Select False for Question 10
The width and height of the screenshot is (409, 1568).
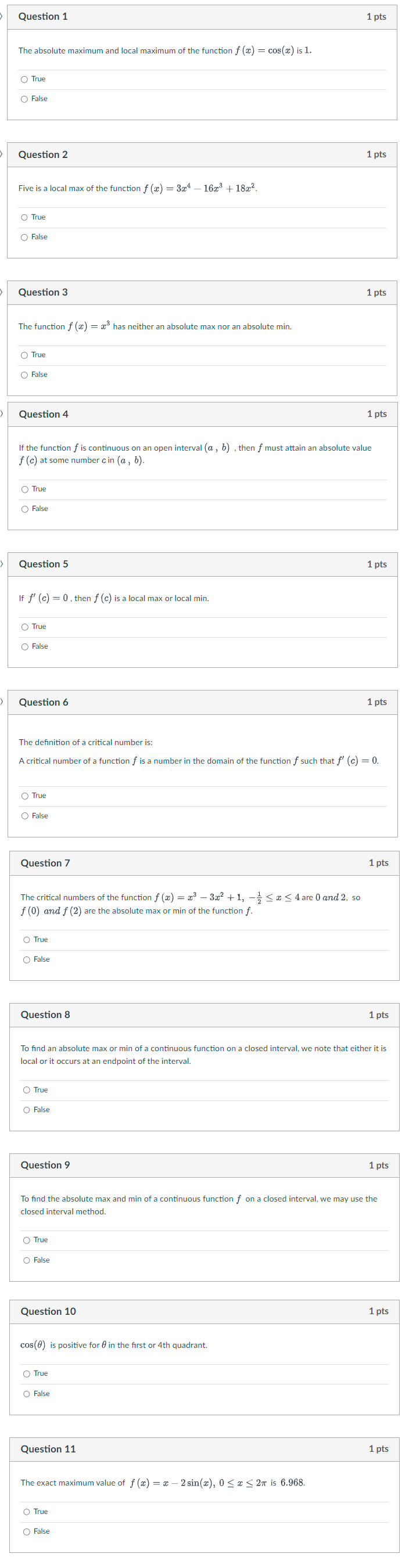coord(27,1394)
